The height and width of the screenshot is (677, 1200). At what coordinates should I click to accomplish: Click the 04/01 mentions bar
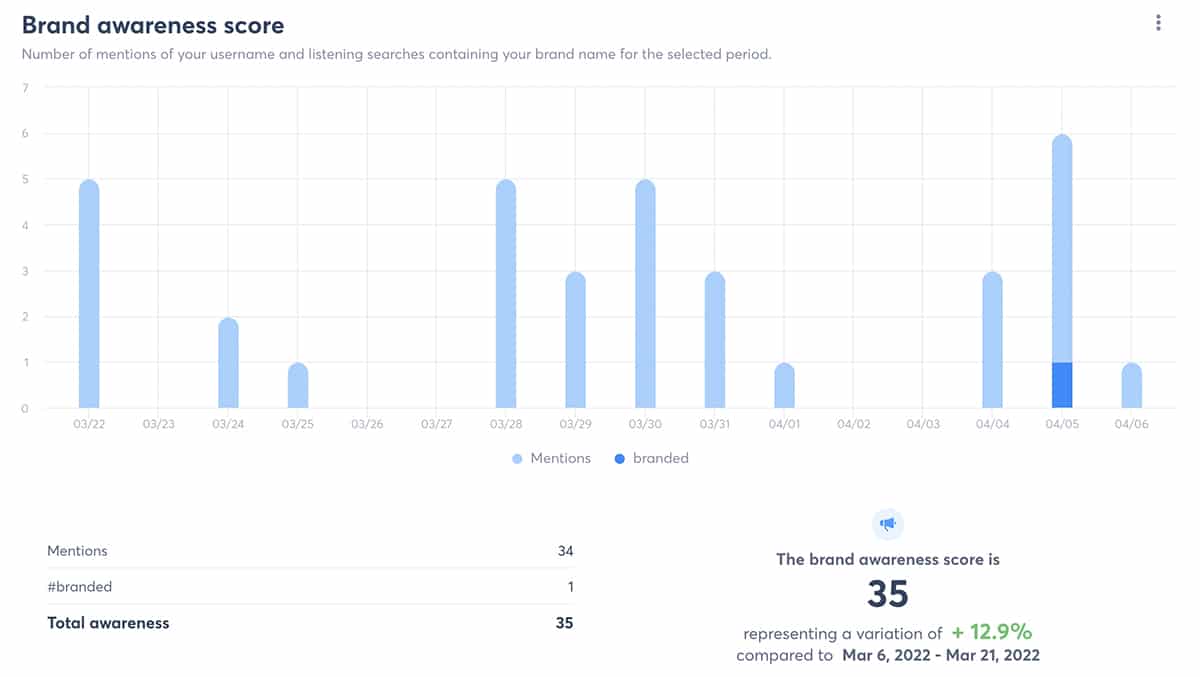pos(784,386)
